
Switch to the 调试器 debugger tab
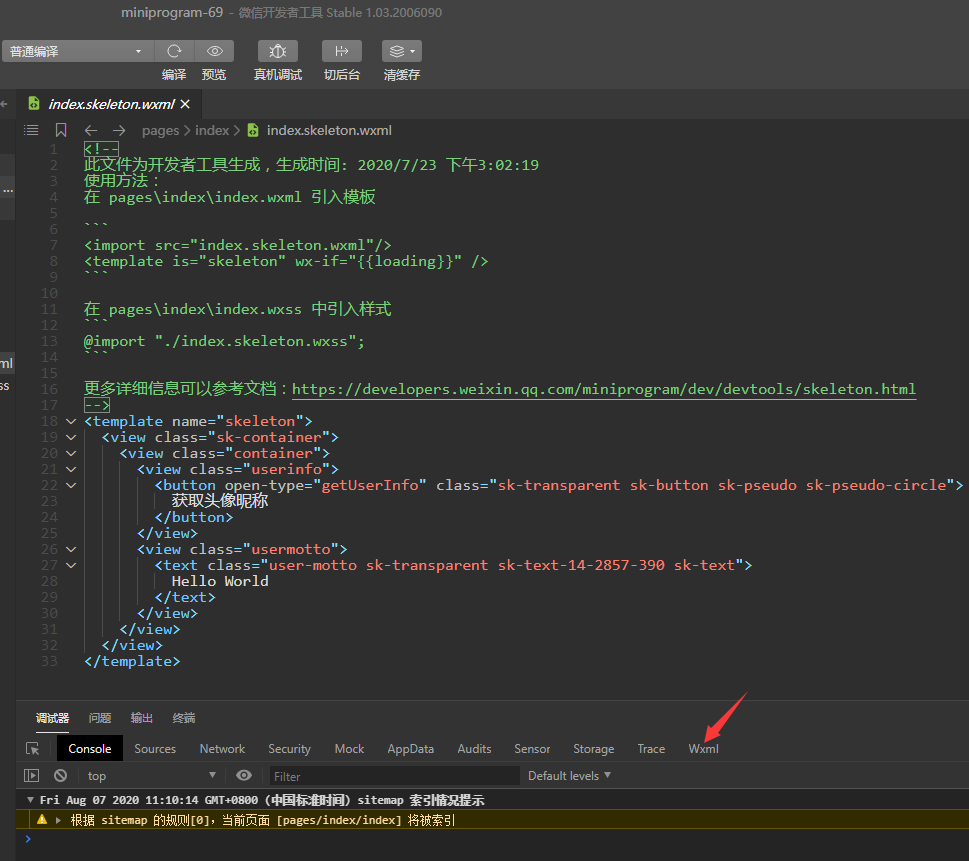(53, 718)
